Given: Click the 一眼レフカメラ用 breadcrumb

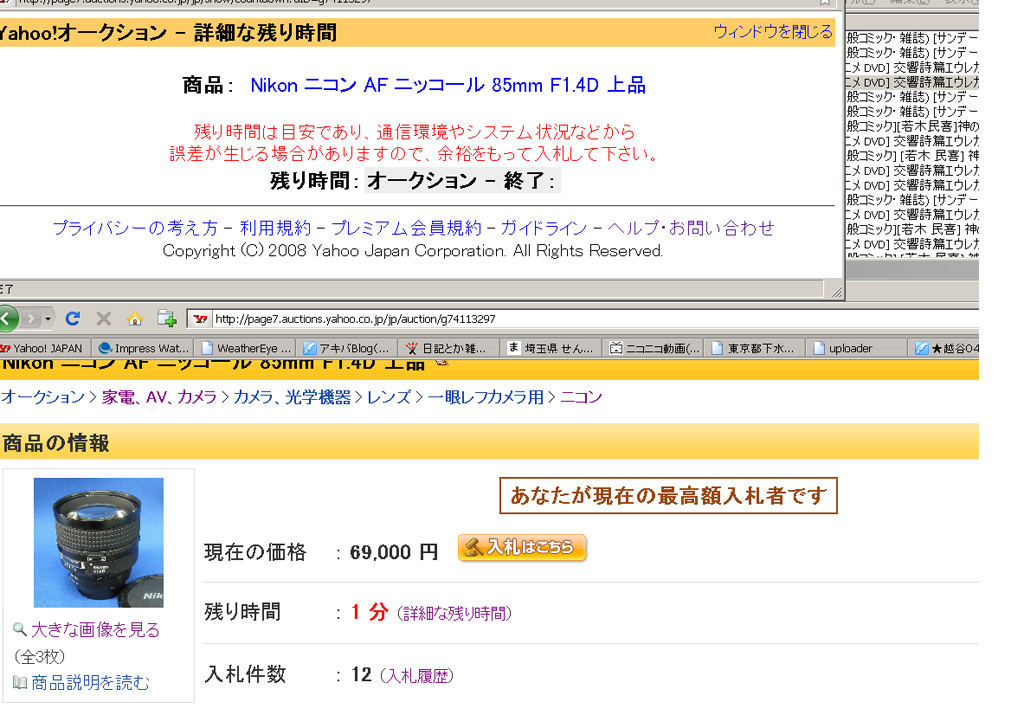Looking at the screenshot, I should (485, 397).
